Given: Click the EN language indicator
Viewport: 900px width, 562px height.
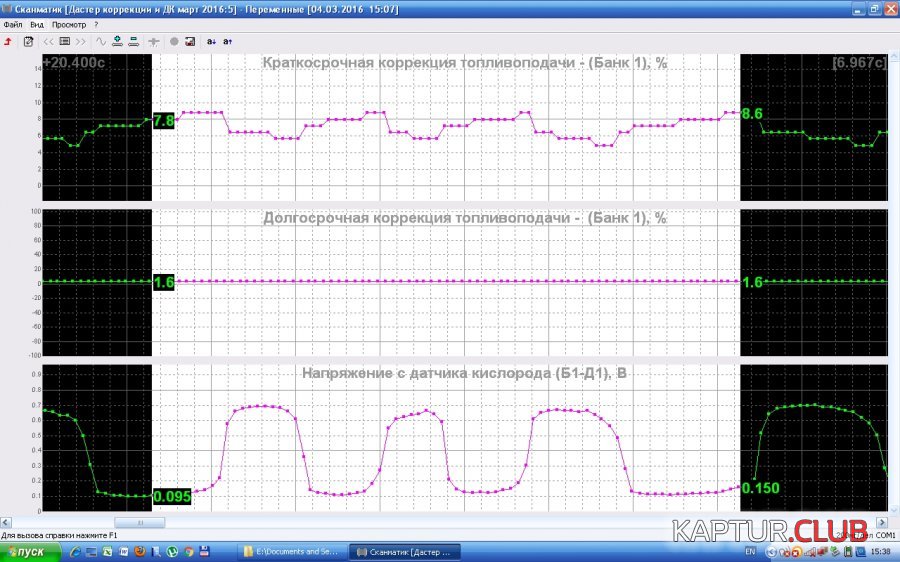Looking at the screenshot, I should 750,552.
